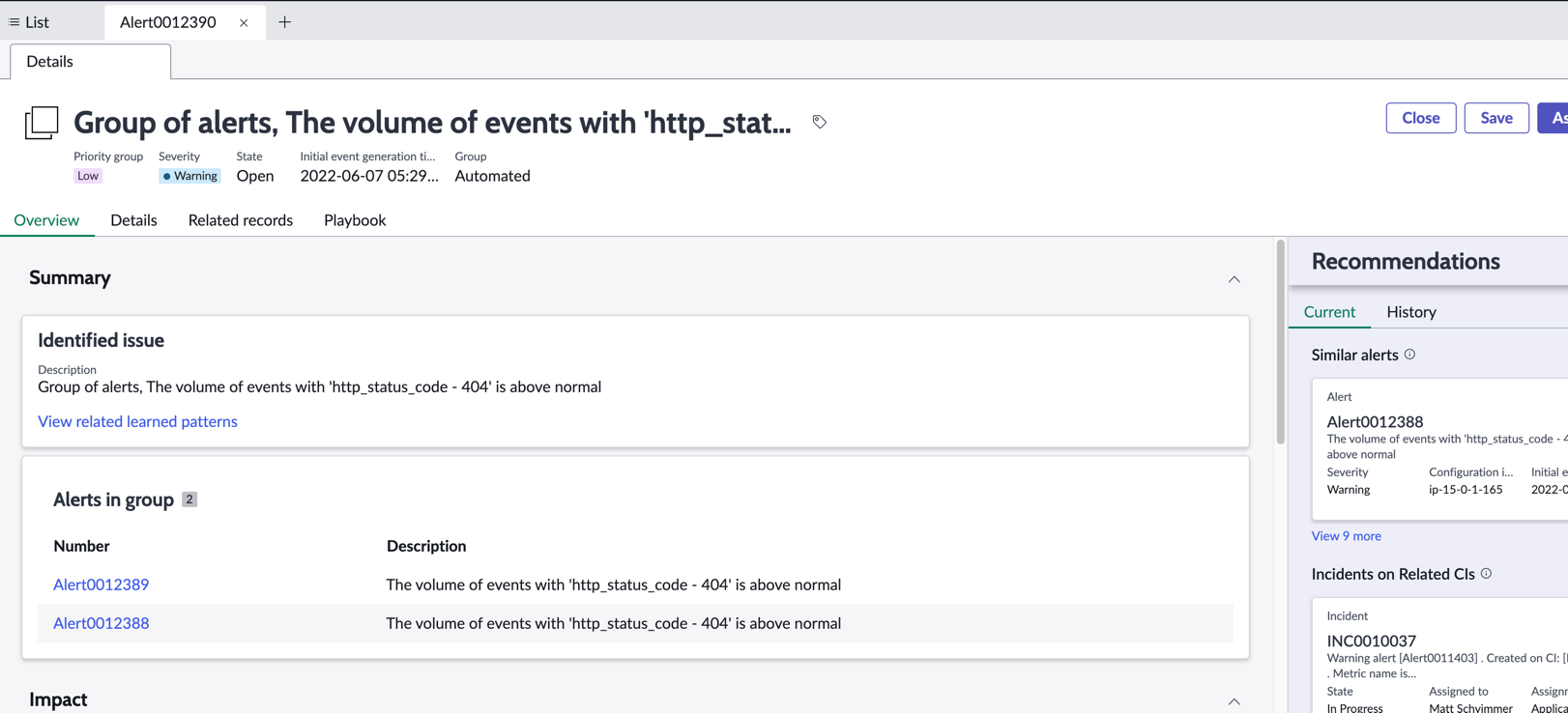Image resolution: width=1568 pixels, height=713 pixels.
Task: Click the Close button
Action: (1421, 118)
